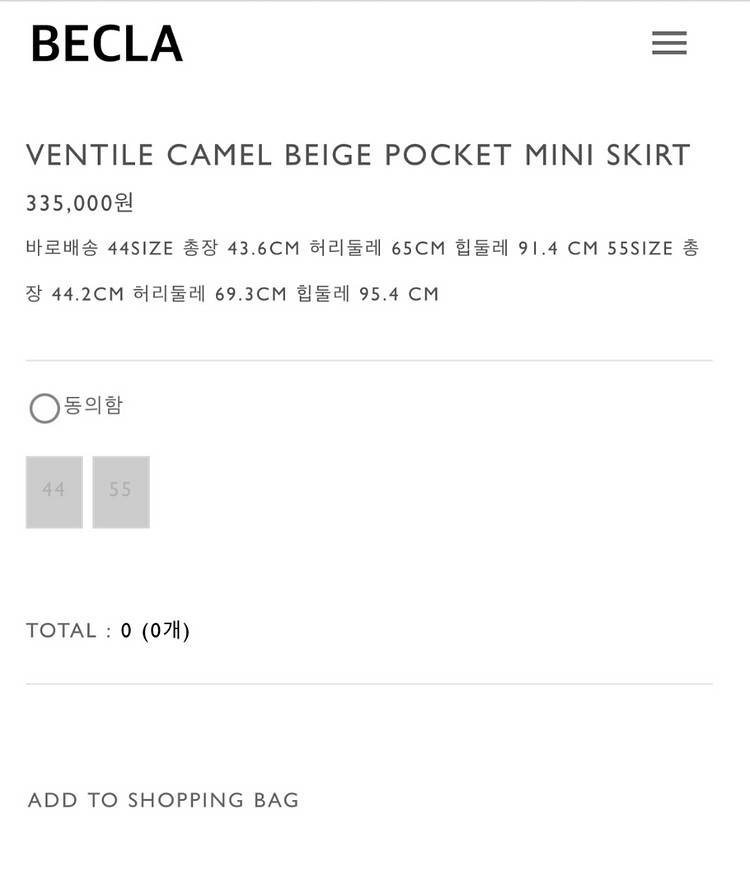
Task: Click the 335,000원 price text
Action: click(80, 202)
